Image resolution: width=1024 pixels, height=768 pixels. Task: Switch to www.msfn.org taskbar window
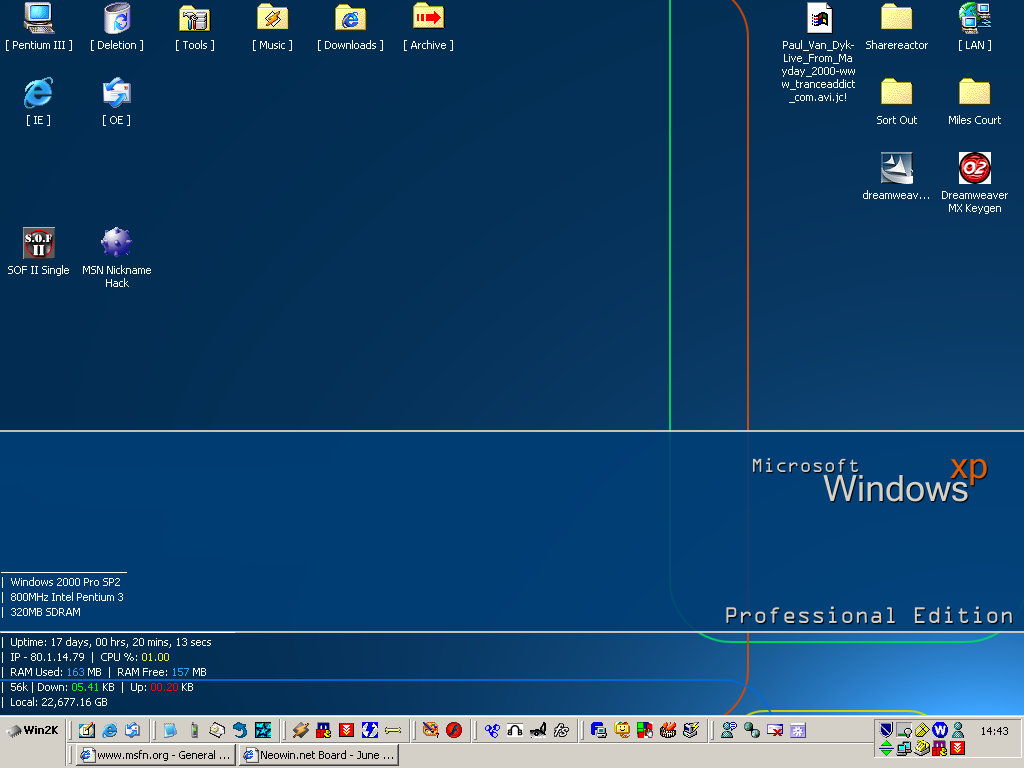tap(156, 755)
